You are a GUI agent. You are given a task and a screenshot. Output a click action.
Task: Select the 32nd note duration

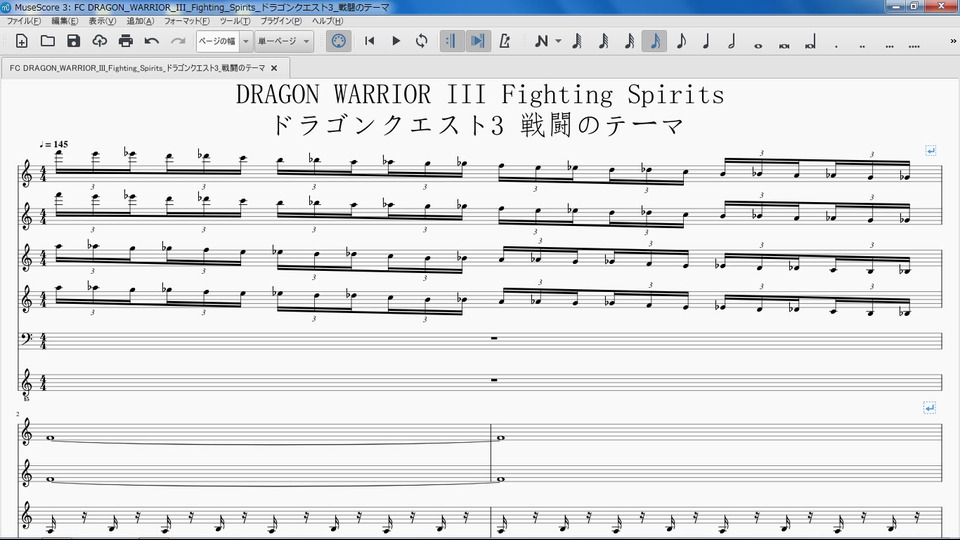click(604, 41)
